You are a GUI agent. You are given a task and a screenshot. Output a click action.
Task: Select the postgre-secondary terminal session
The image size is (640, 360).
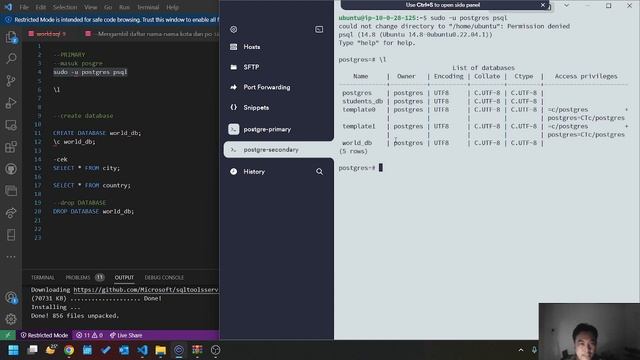tap(278, 150)
